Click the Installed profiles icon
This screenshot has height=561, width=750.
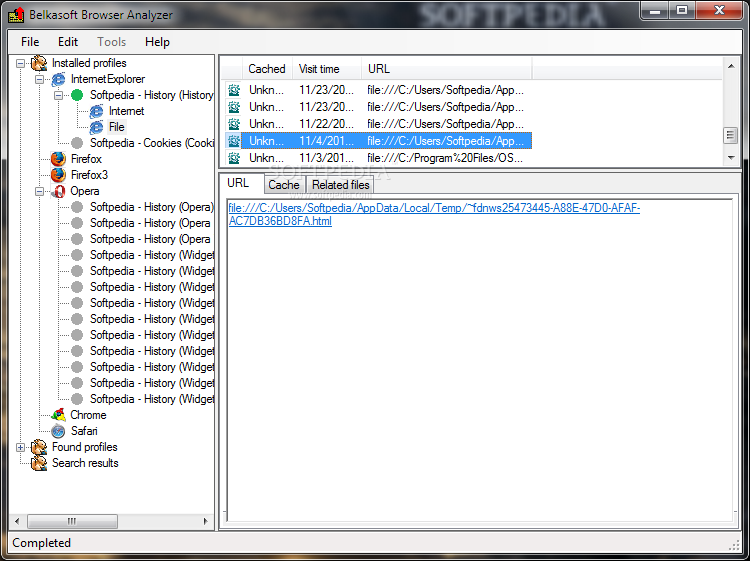(39, 63)
